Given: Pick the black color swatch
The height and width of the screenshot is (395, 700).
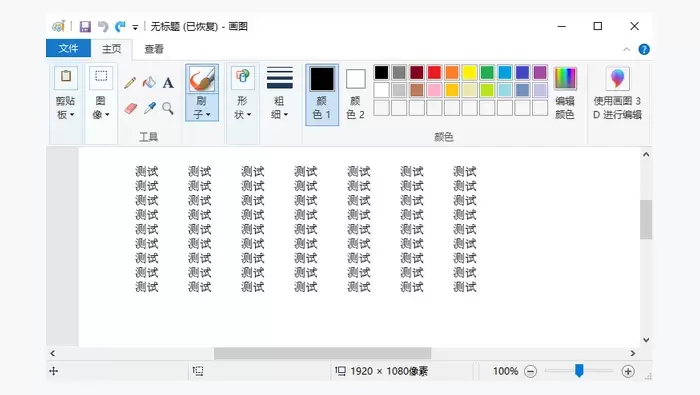Looking at the screenshot, I should pos(381,72).
